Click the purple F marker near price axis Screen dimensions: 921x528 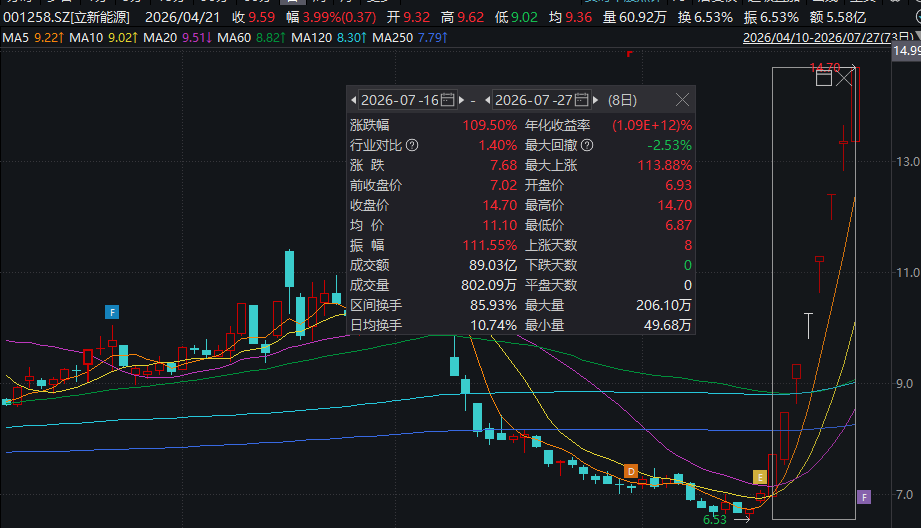click(863, 497)
